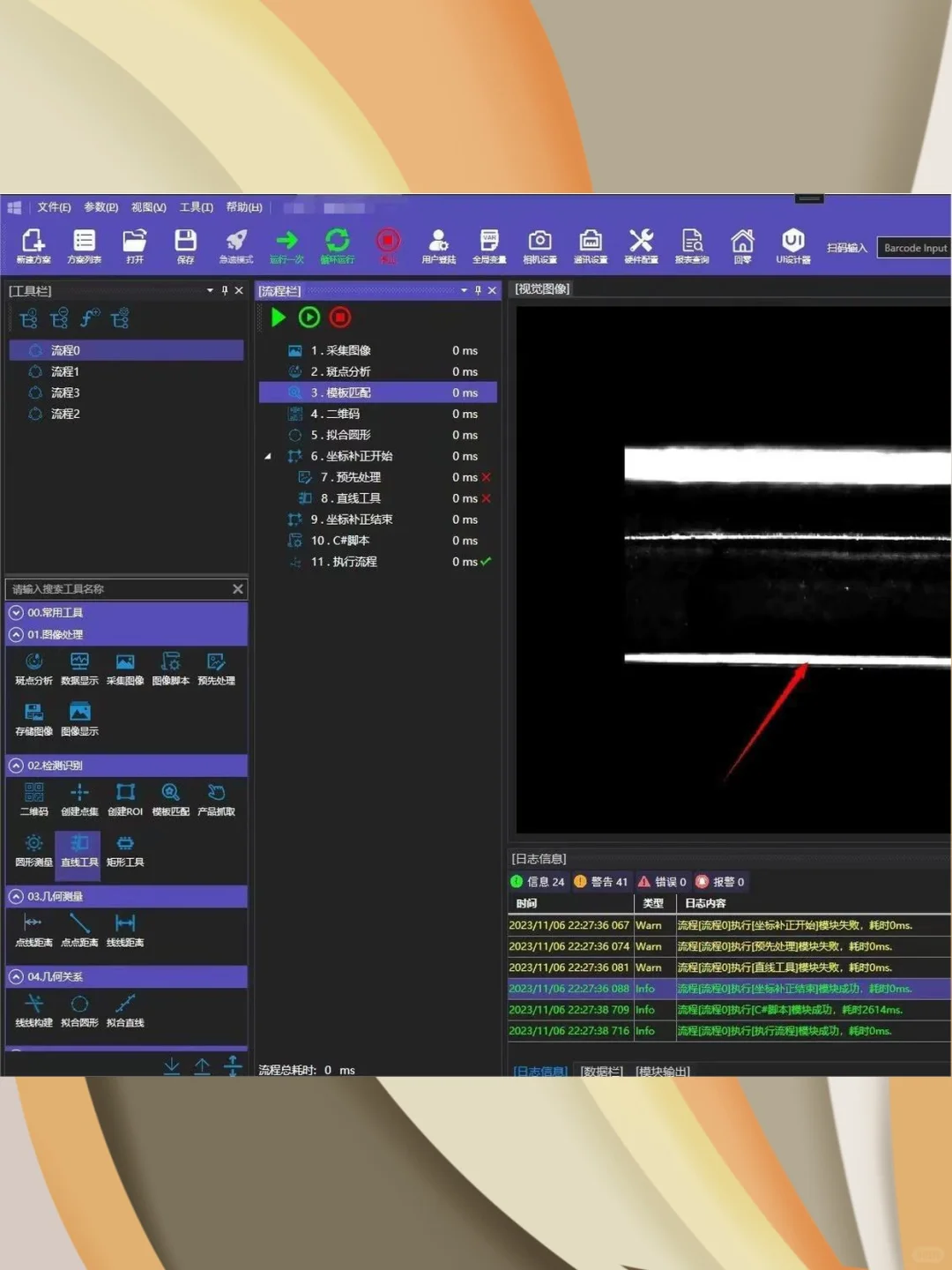Select the 线线距离 line-line distance tool
This screenshot has width=952, height=1270.
point(125,930)
